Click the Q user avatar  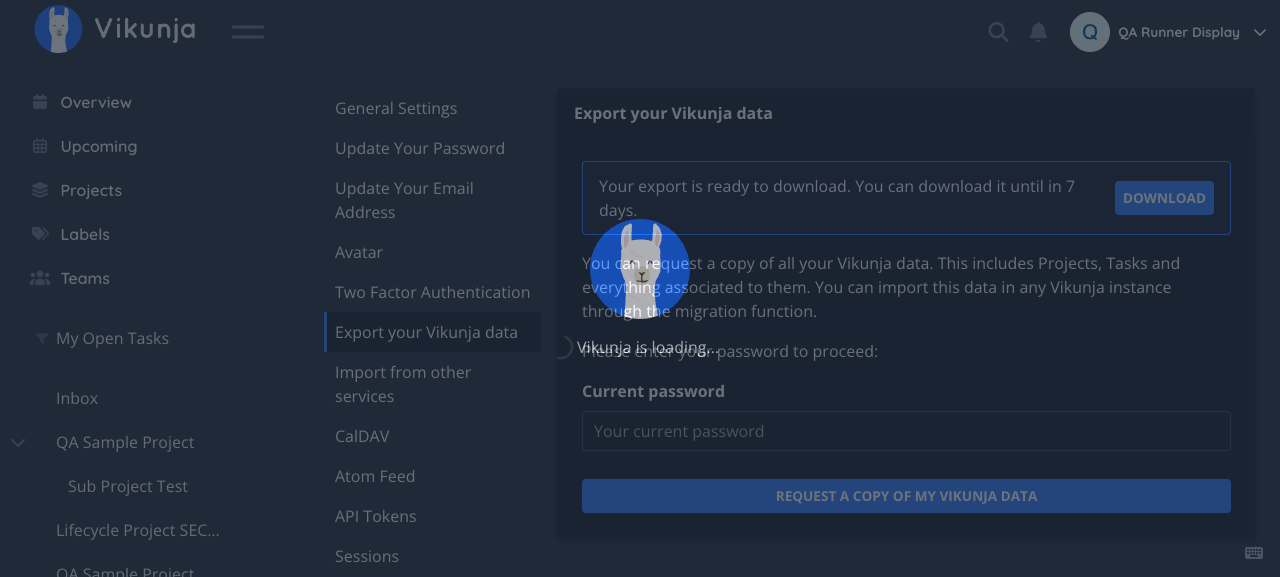click(x=1090, y=32)
